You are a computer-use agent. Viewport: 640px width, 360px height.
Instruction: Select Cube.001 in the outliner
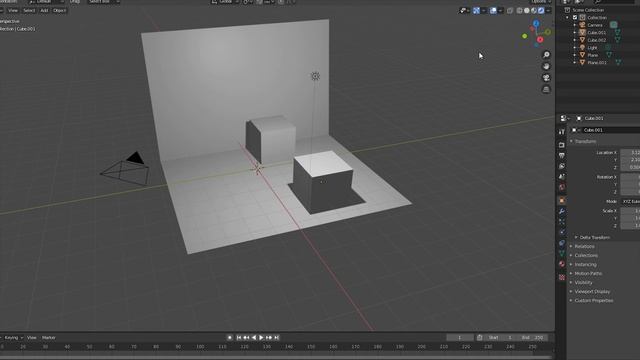point(596,32)
